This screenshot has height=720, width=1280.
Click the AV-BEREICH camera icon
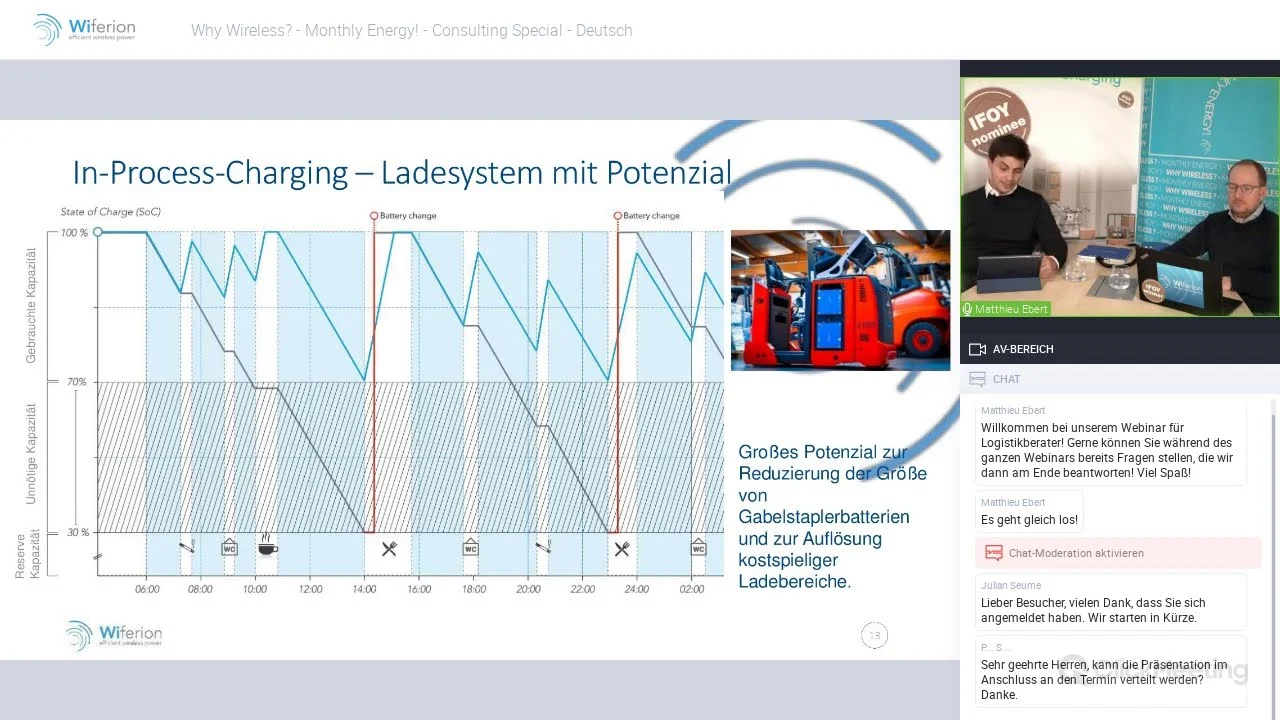(x=977, y=349)
